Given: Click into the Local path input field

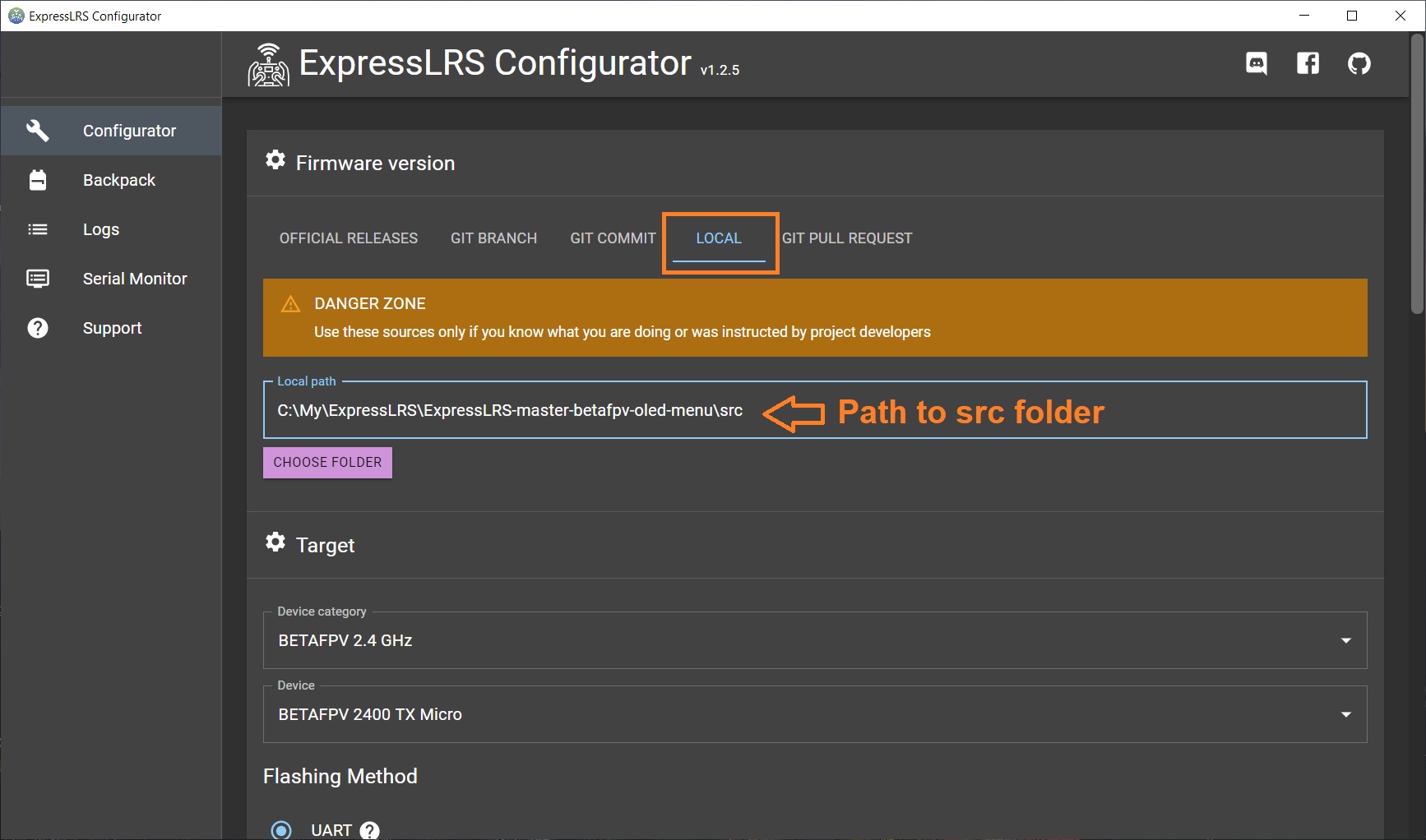Looking at the screenshot, I should pyautogui.click(x=815, y=410).
